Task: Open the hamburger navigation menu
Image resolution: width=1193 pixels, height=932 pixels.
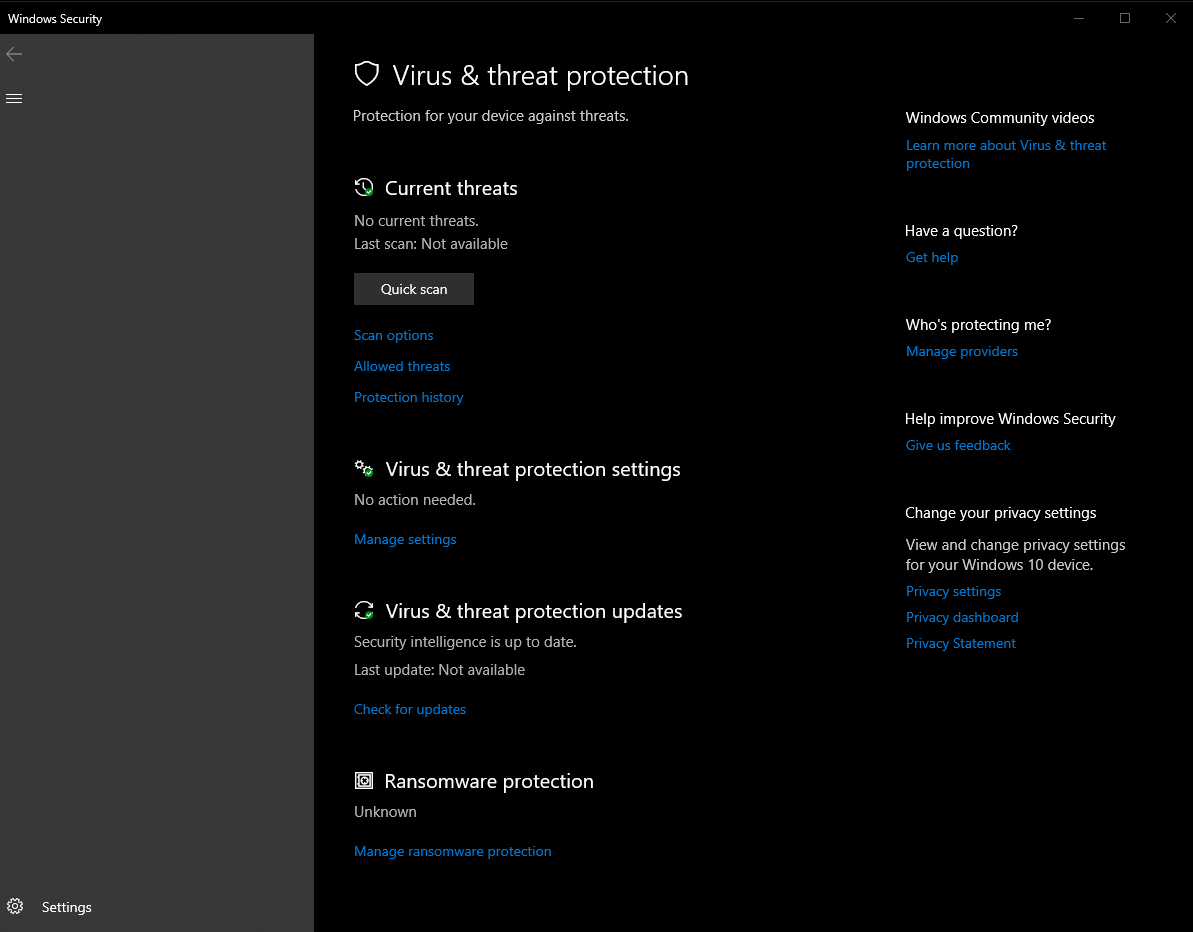Action: pos(14,98)
